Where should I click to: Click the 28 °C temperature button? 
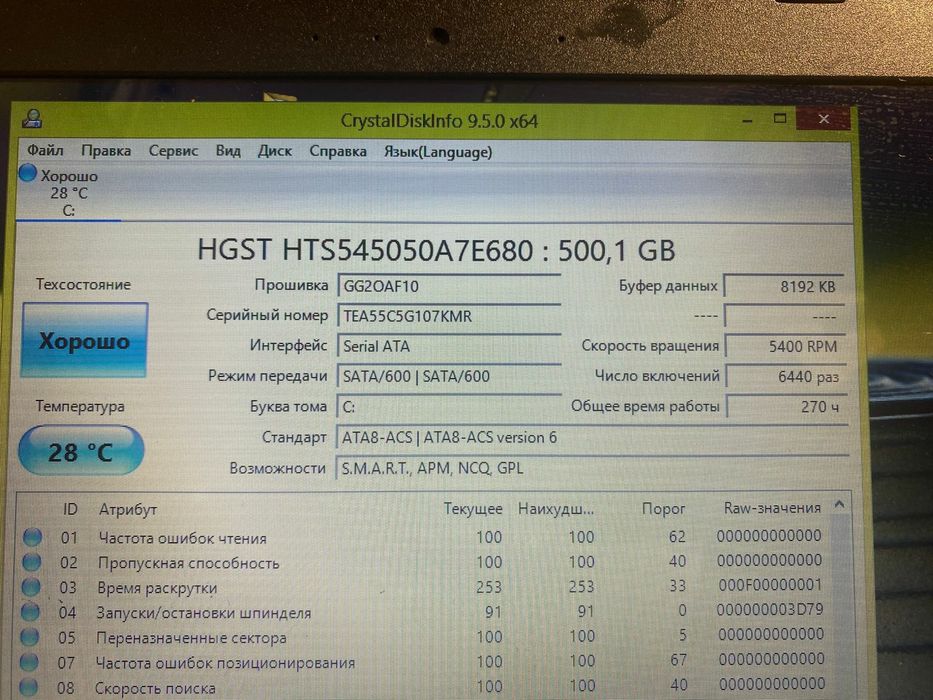pyautogui.click(x=81, y=451)
